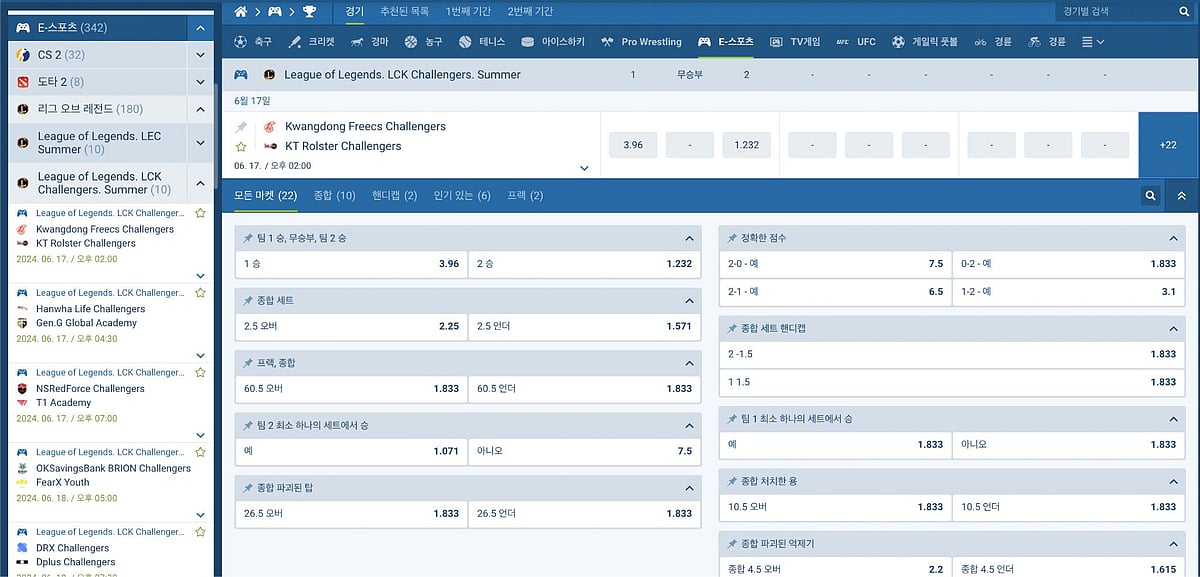Star the Hanwha Life Challengers match in the sidebar

(200, 293)
